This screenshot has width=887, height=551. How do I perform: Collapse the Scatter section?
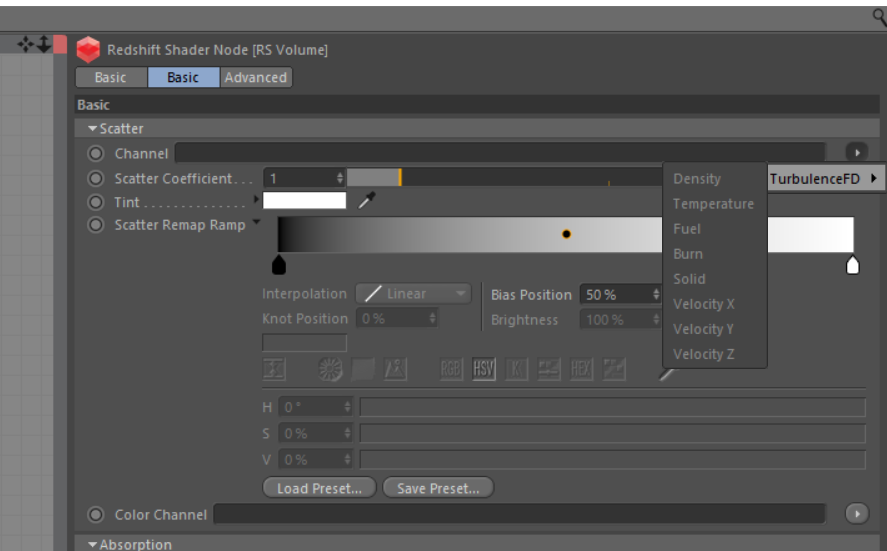click(92, 129)
